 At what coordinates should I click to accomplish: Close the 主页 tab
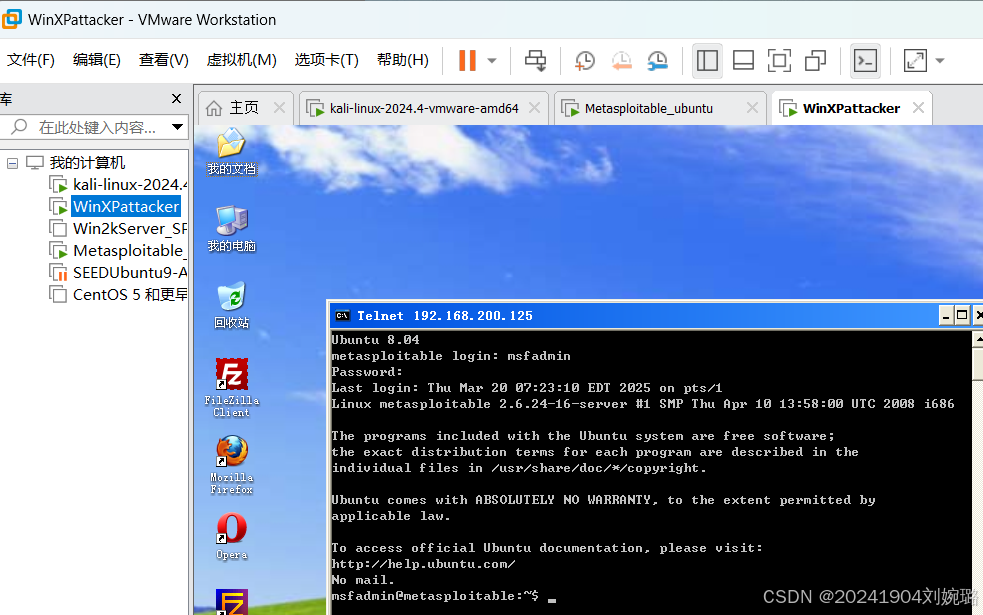pyautogui.click(x=280, y=108)
